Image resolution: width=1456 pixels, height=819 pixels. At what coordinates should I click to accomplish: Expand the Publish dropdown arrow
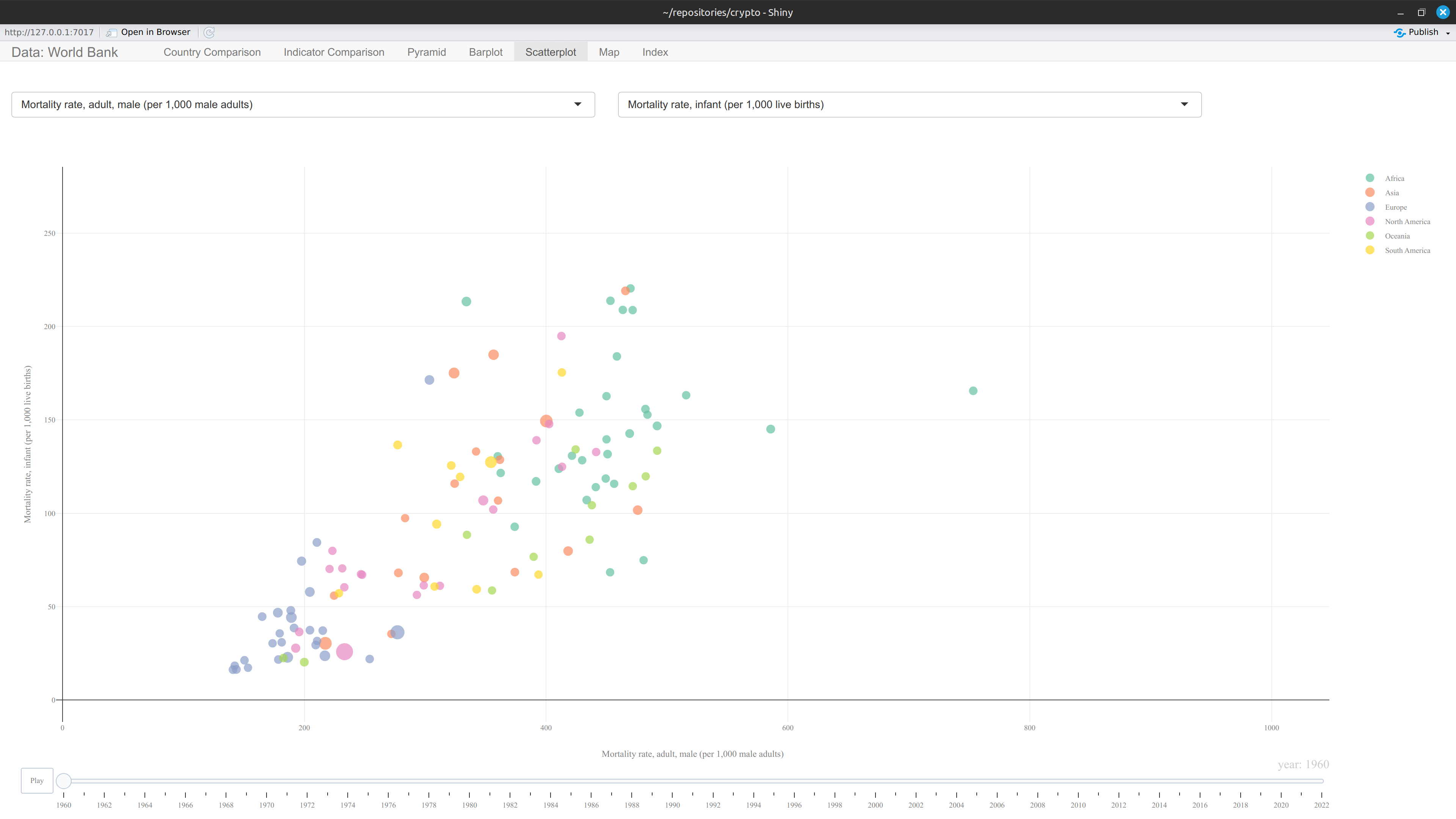tap(1448, 33)
